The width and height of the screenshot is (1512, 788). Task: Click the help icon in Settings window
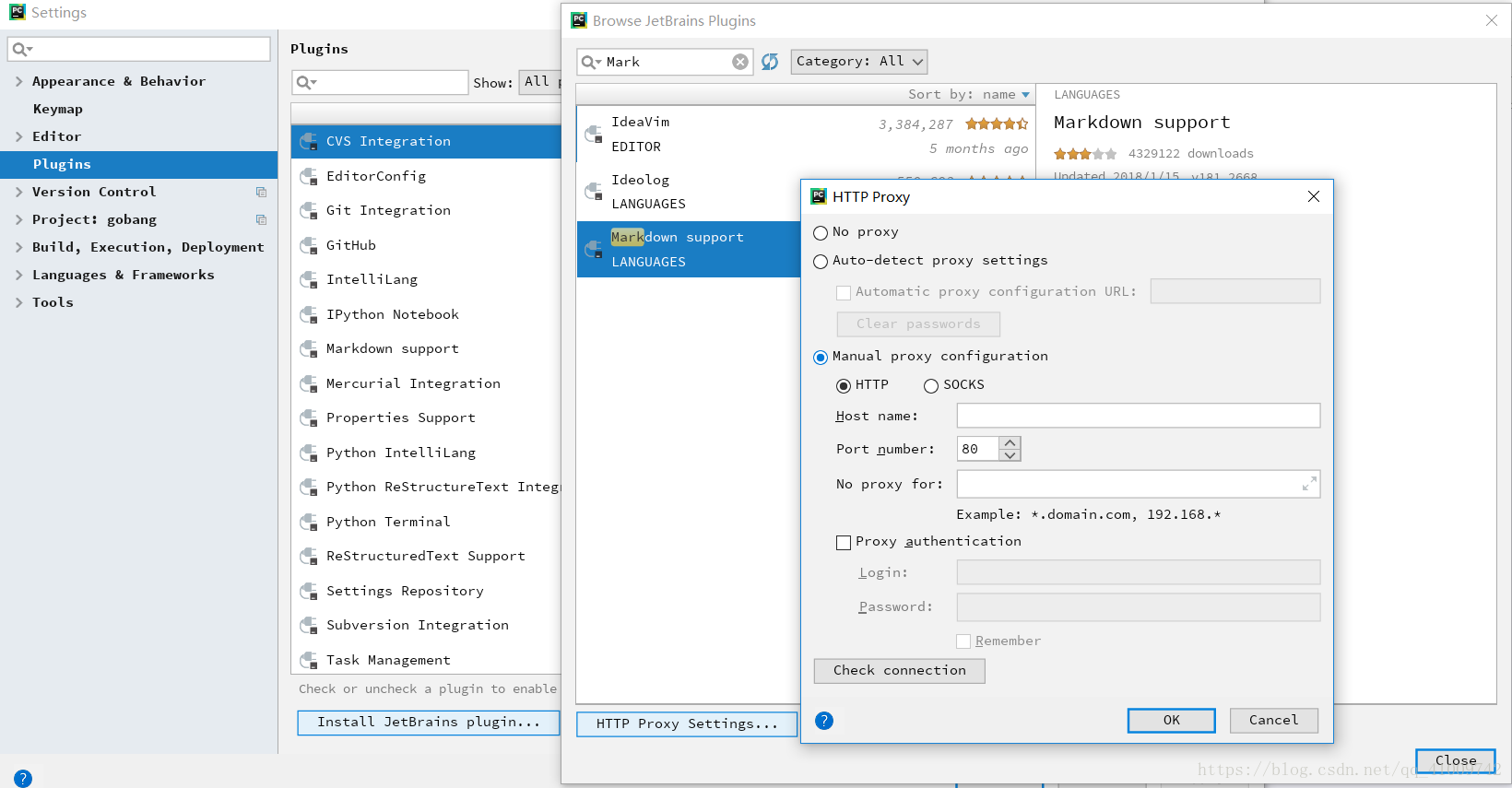(23, 778)
